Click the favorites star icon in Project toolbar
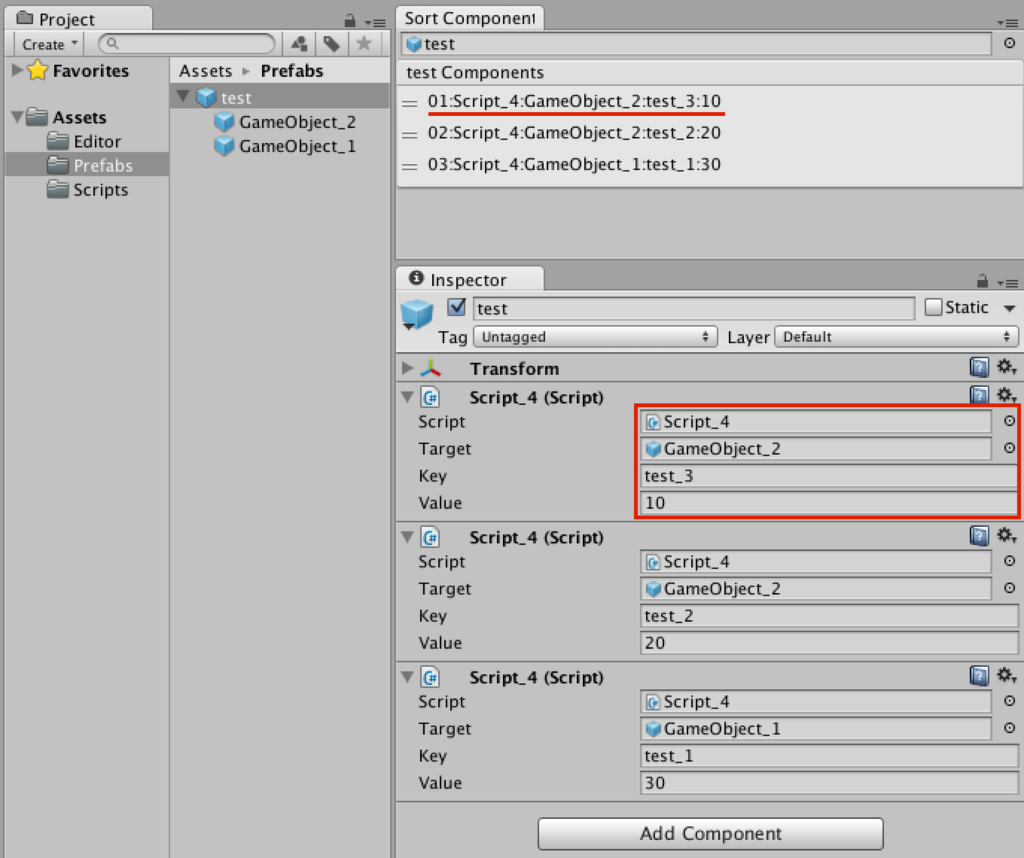 [x=364, y=44]
